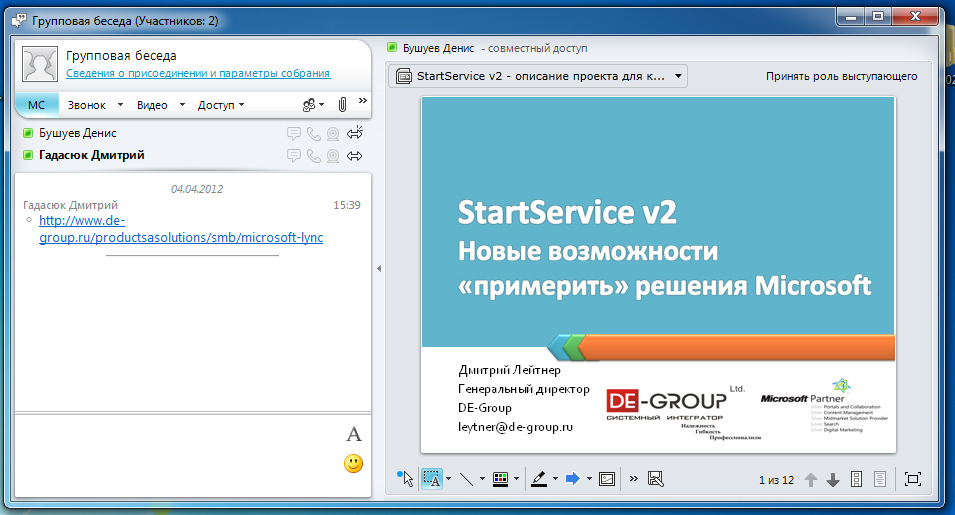Select the laser pointer cursor tool
955x515 pixels.
click(x=406, y=478)
